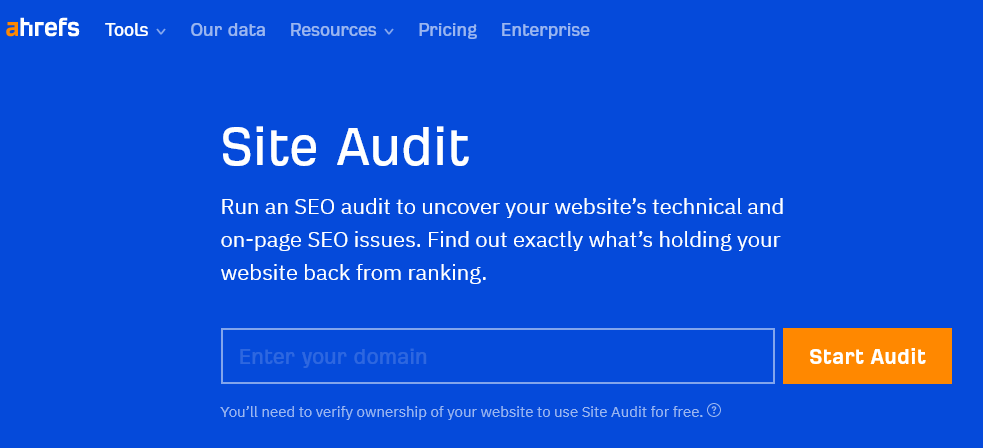Screen dimensions: 983x448
Task: Click the 'Run an SEO audit' description line
Action: click(502, 208)
